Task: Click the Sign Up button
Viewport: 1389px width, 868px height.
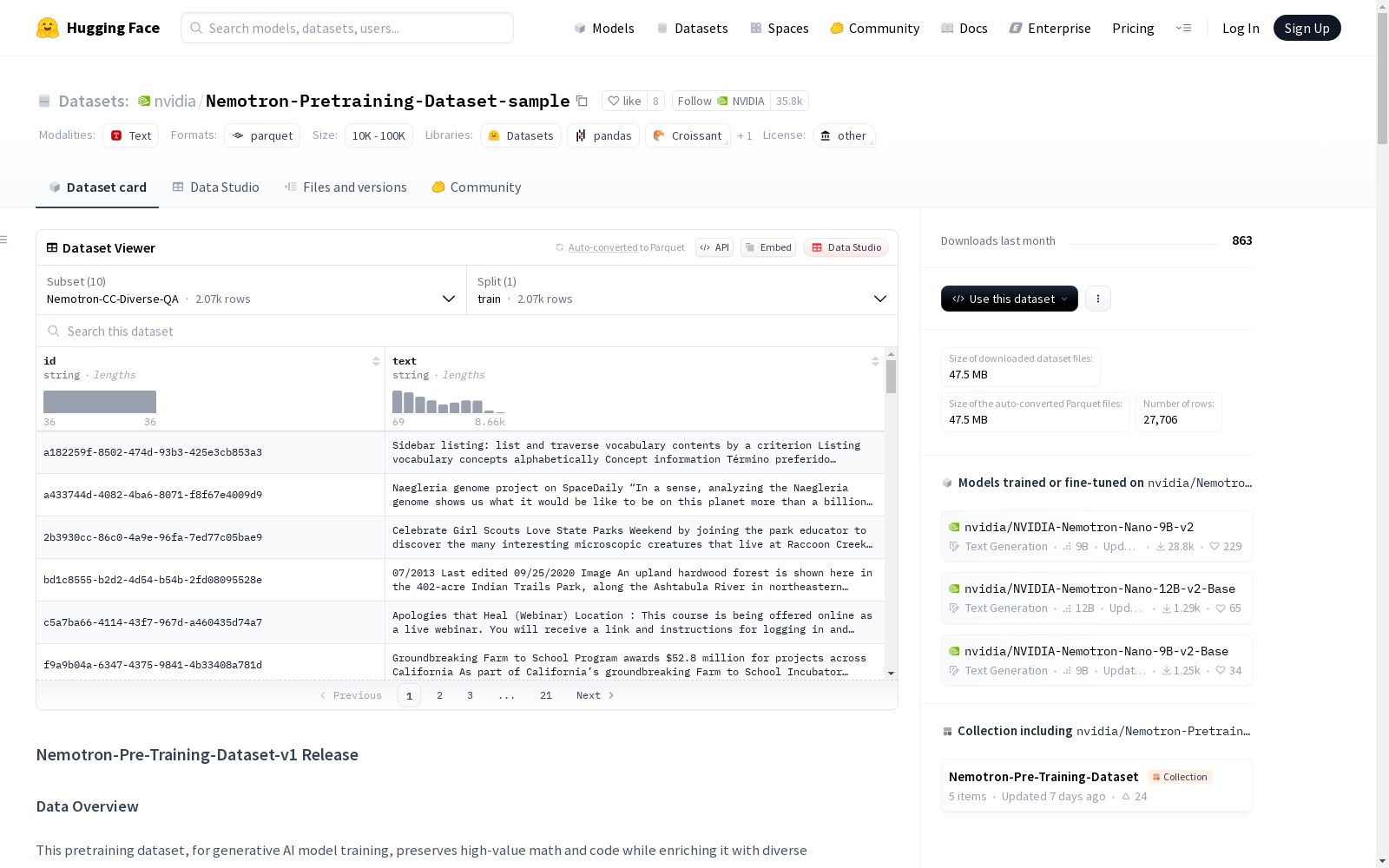Action: coord(1307,28)
